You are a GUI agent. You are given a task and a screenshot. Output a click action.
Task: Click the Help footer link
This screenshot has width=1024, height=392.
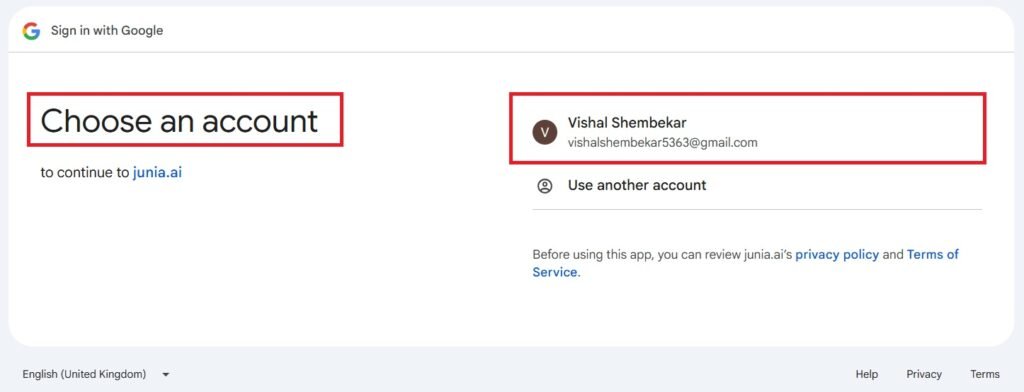tap(867, 374)
